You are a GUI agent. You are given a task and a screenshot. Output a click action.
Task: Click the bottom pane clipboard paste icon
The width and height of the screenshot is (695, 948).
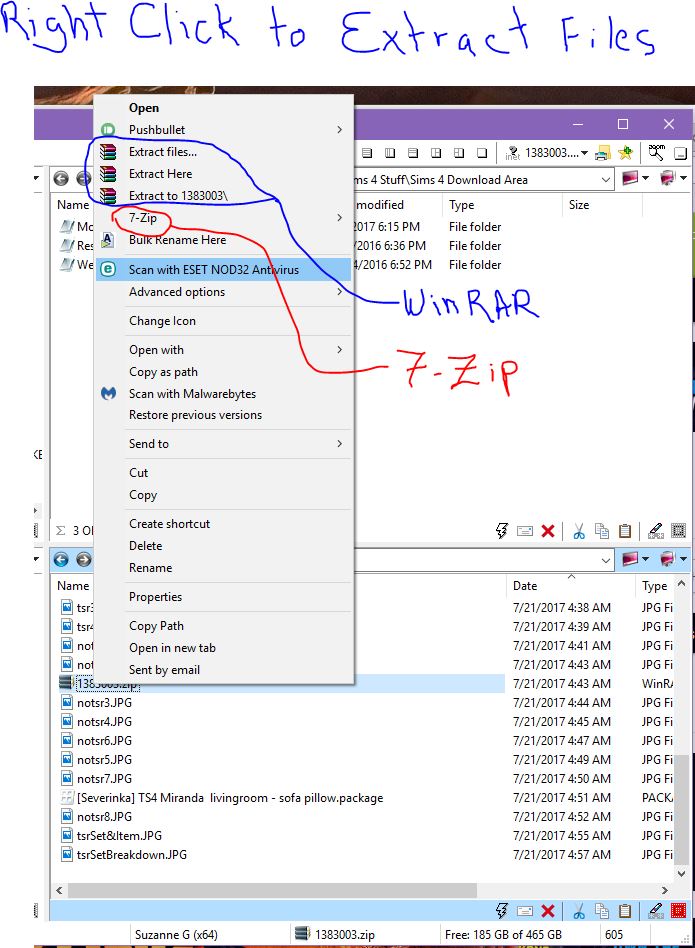tap(625, 911)
